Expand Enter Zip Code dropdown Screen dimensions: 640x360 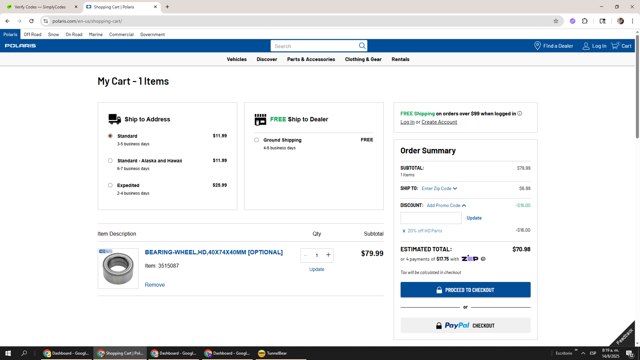[x=439, y=189]
